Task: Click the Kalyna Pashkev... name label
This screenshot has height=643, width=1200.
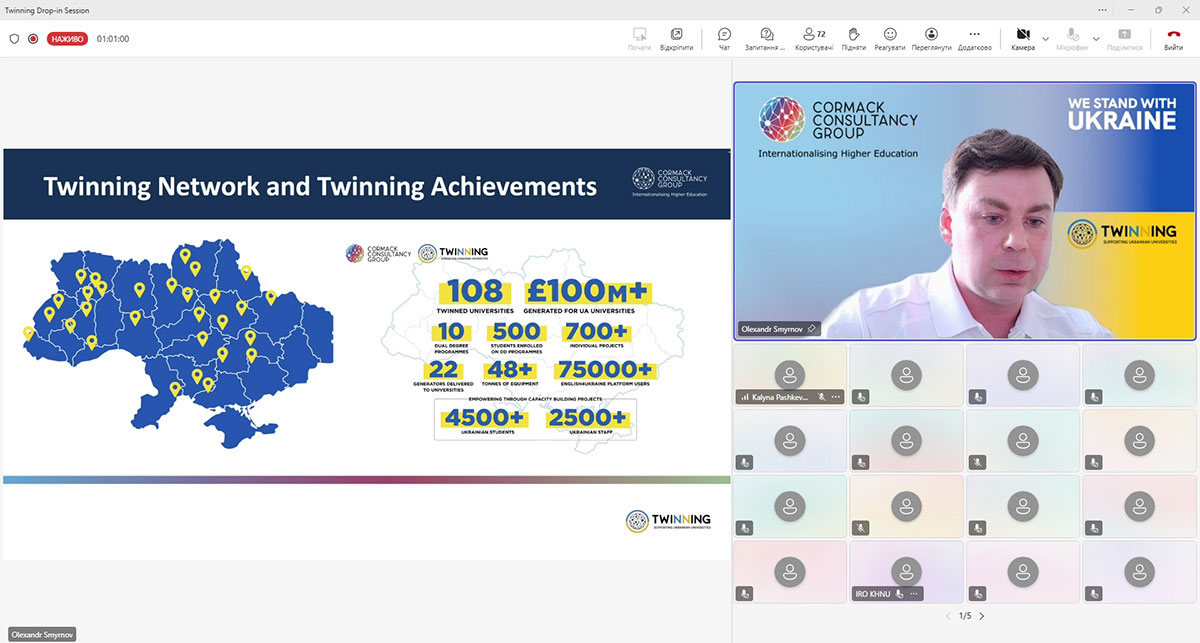Action: [x=781, y=397]
